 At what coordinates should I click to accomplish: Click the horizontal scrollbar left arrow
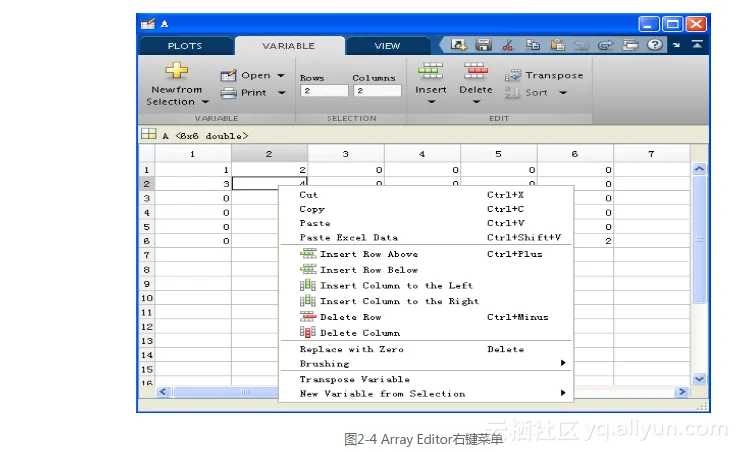point(163,392)
